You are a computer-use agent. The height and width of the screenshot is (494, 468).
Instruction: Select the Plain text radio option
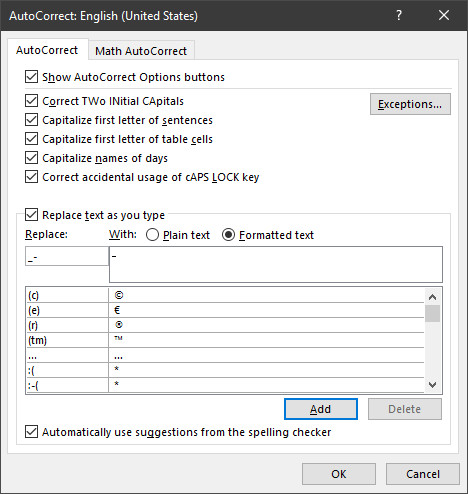[152, 235]
